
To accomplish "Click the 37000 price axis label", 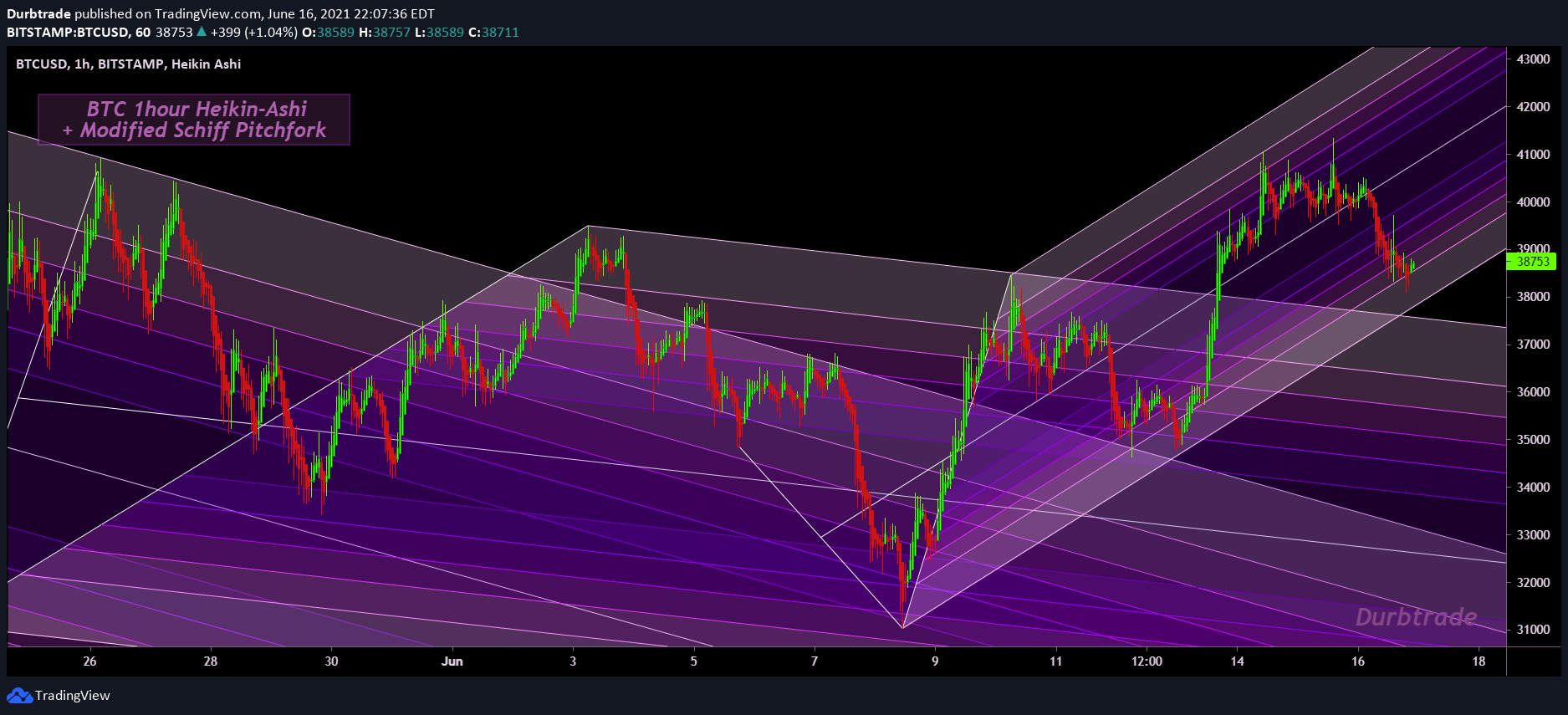I will 1533,345.
